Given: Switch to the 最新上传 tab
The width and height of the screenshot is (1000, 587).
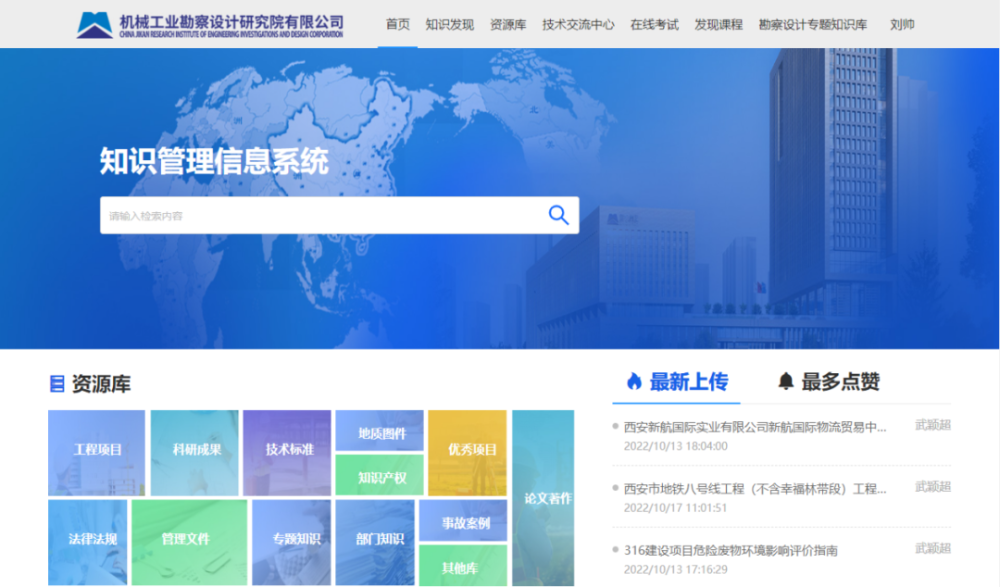Looking at the screenshot, I should (x=688, y=381).
